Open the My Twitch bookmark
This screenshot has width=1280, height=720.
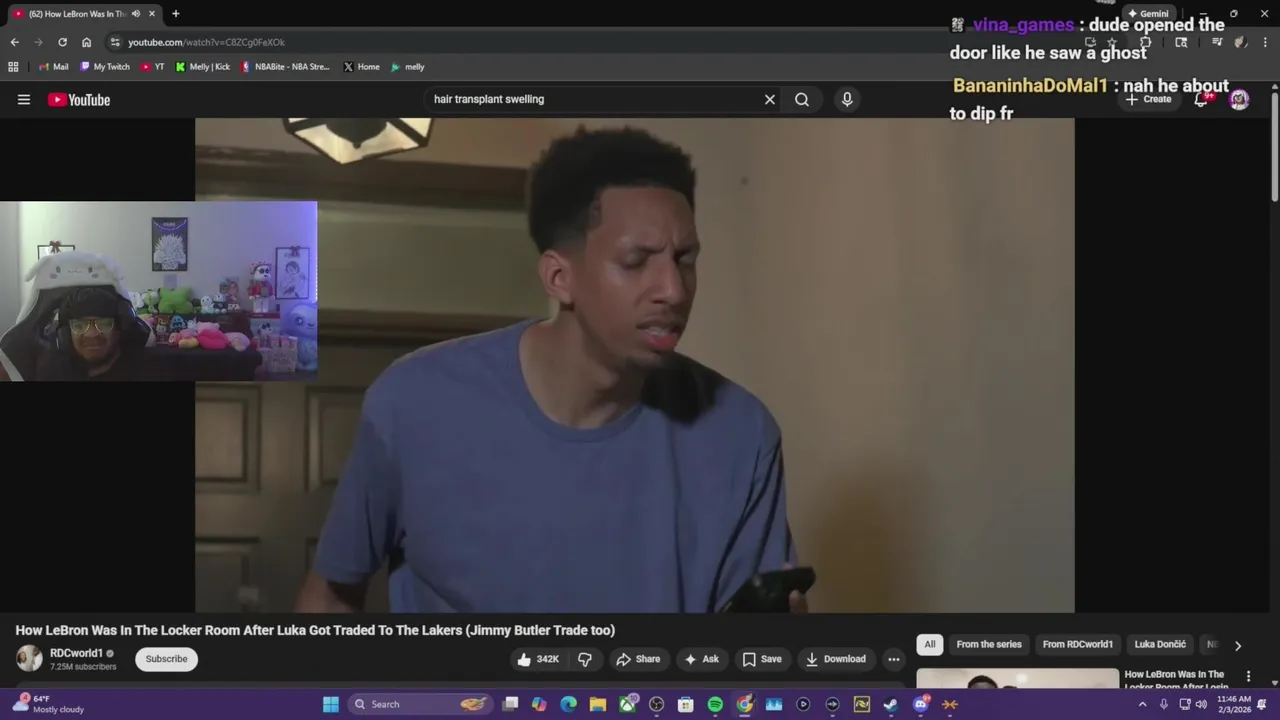pyautogui.click(x=105, y=67)
